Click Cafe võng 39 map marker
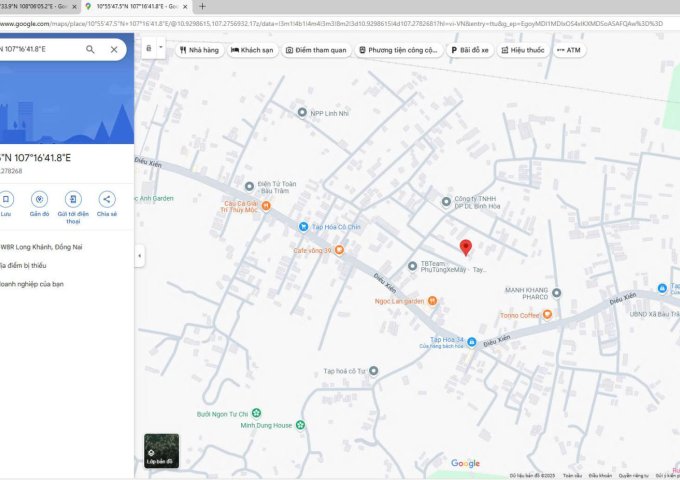The height and width of the screenshot is (480, 680). (x=339, y=250)
